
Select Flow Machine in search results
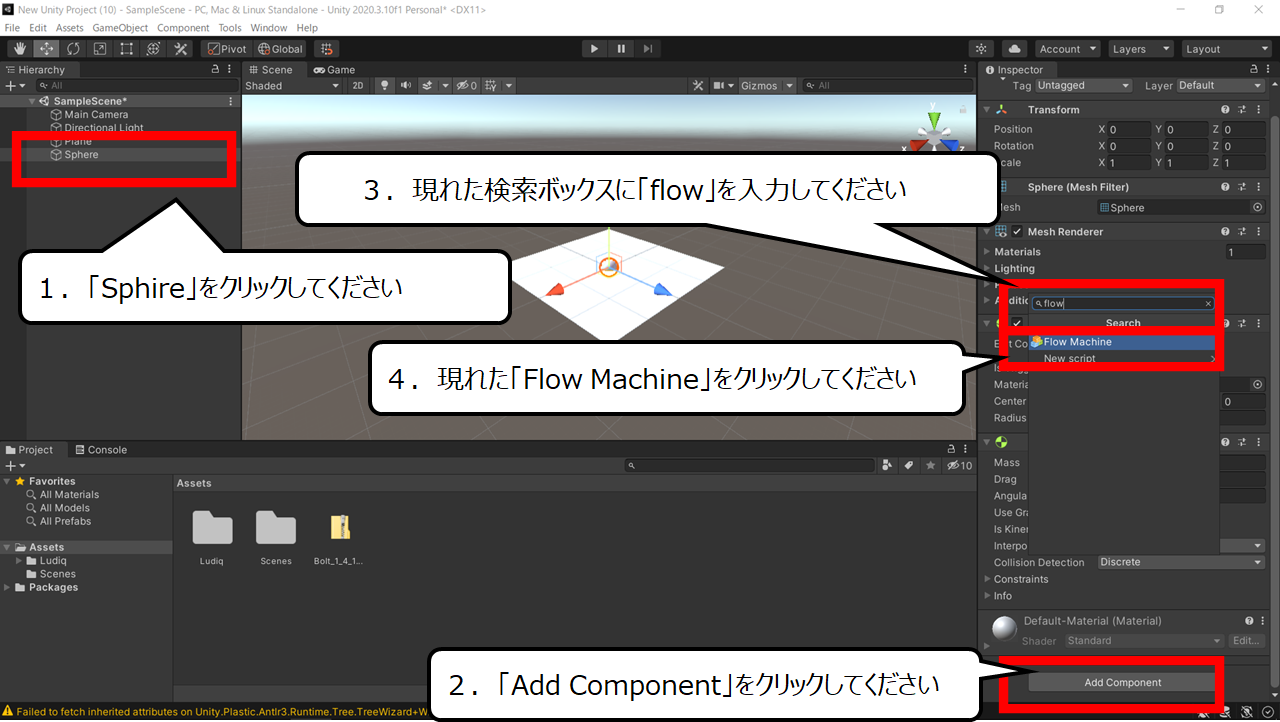pos(1122,342)
